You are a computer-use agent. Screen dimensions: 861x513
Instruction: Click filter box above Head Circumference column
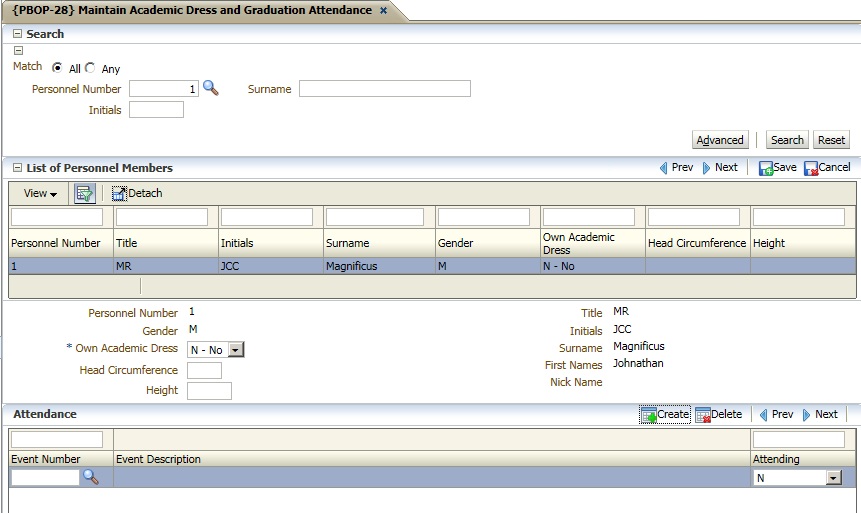(694, 217)
